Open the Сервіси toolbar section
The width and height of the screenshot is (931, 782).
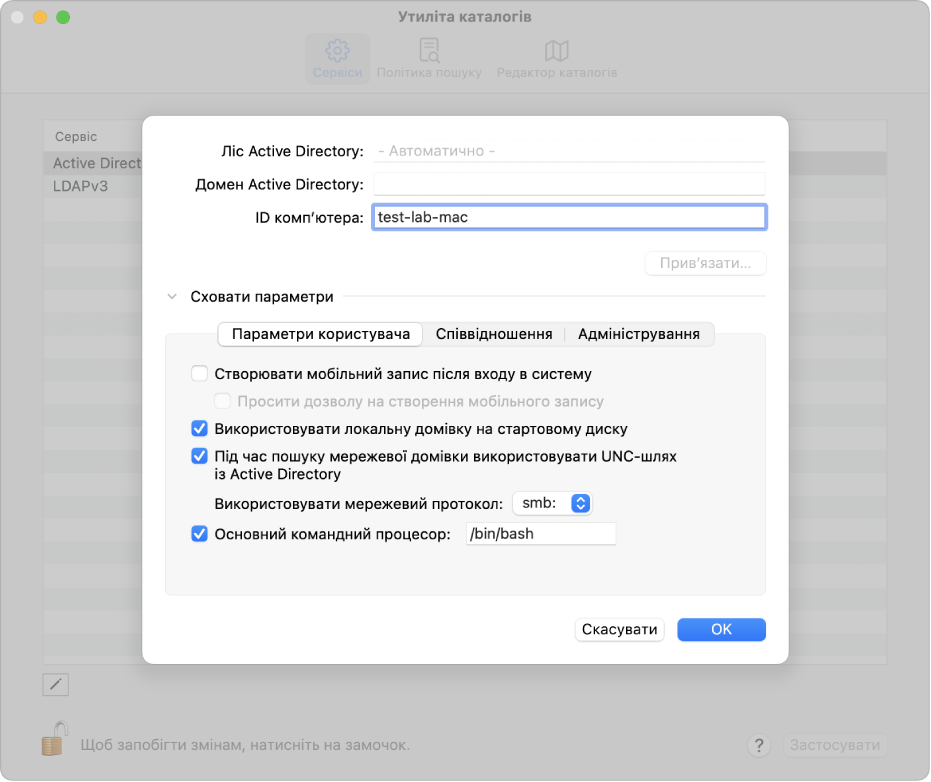tap(337, 59)
